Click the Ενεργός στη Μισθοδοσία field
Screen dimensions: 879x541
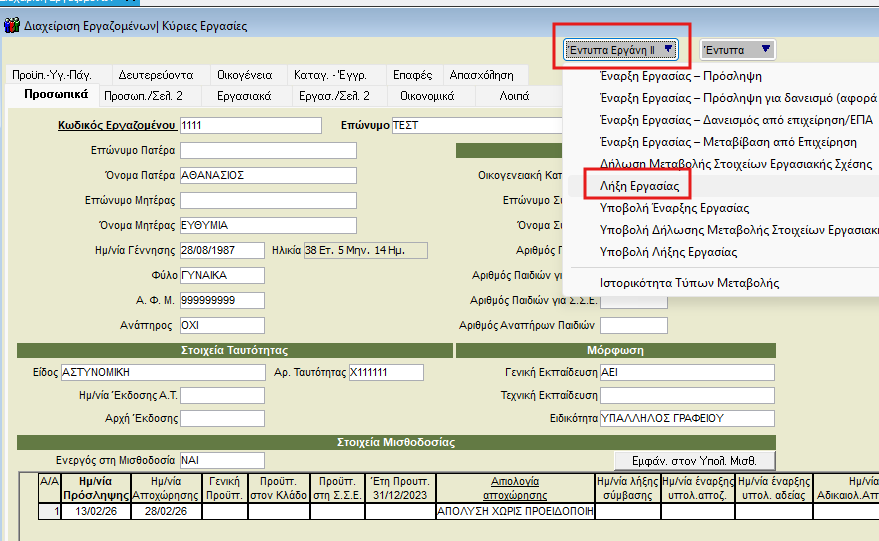click(x=222, y=460)
